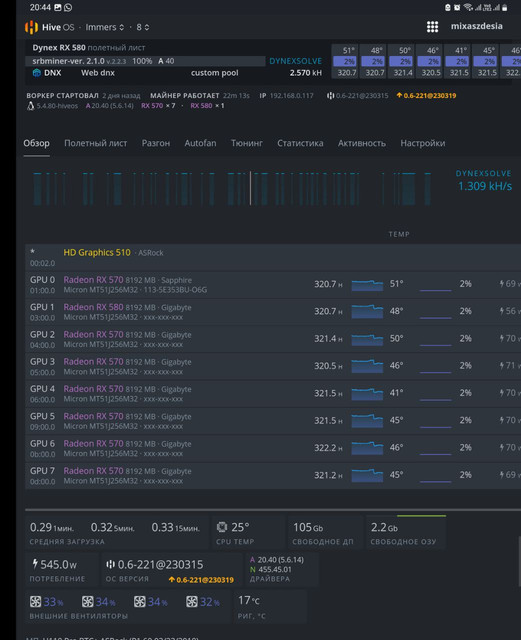
Task: Click GPU 3 Radeon RX 570 name
Action: pyautogui.click(x=93, y=362)
